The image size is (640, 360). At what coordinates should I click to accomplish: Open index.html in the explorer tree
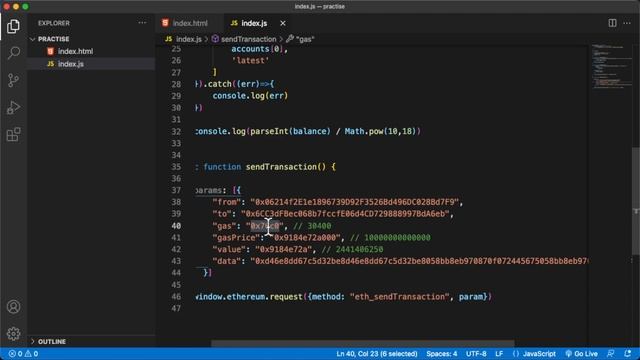[75, 51]
